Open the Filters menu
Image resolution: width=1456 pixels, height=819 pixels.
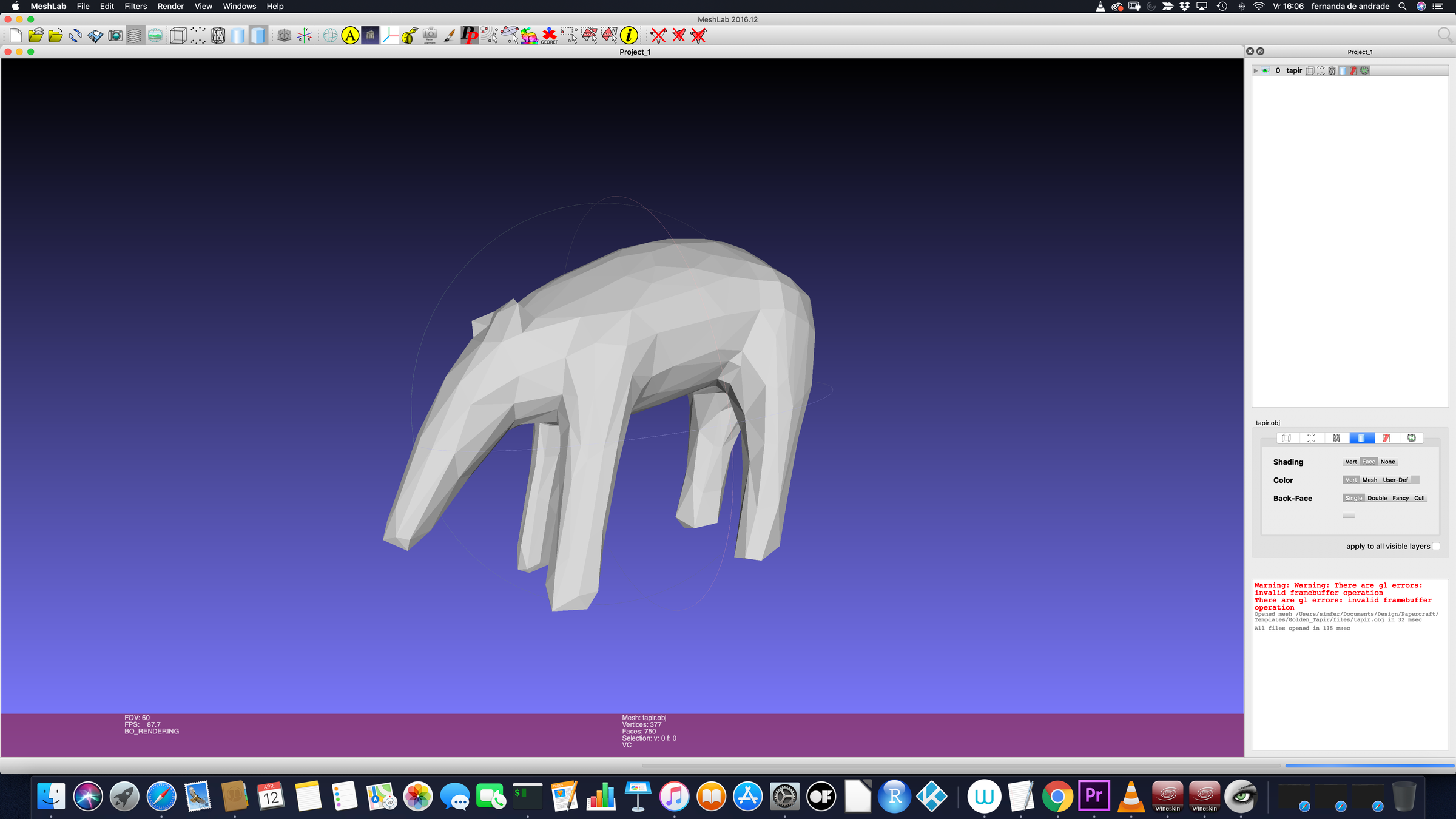click(x=135, y=6)
